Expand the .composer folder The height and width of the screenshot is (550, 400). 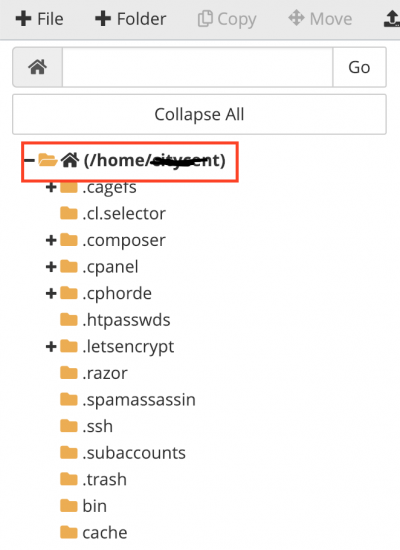(51, 240)
